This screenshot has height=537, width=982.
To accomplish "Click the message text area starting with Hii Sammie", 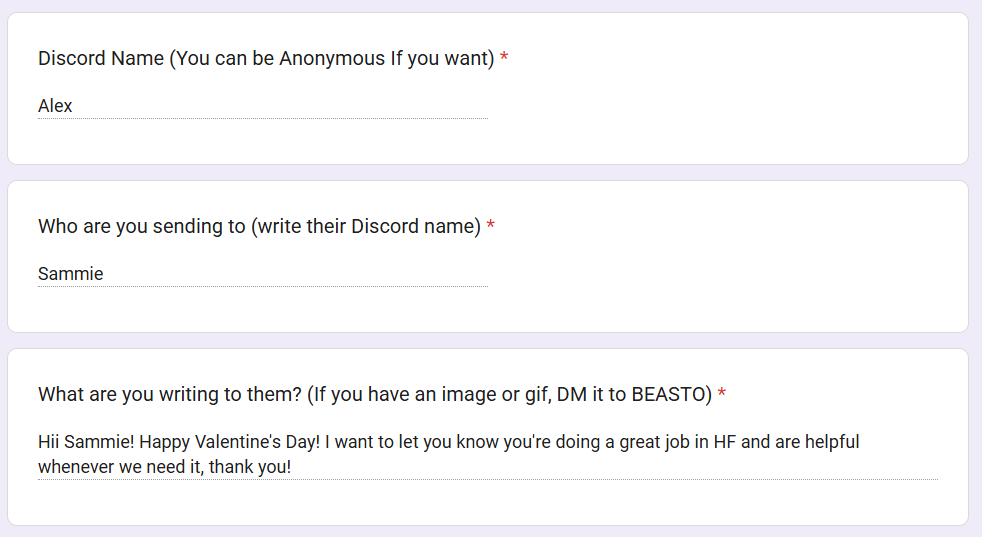I will [487, 454].
